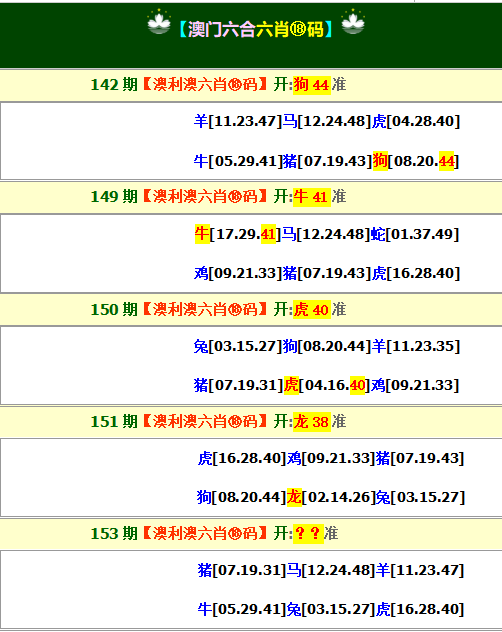Click highlighted 40 in 虎[04.16.40]
This screenshot has width=502, height=632.
(x=357, y=385)
